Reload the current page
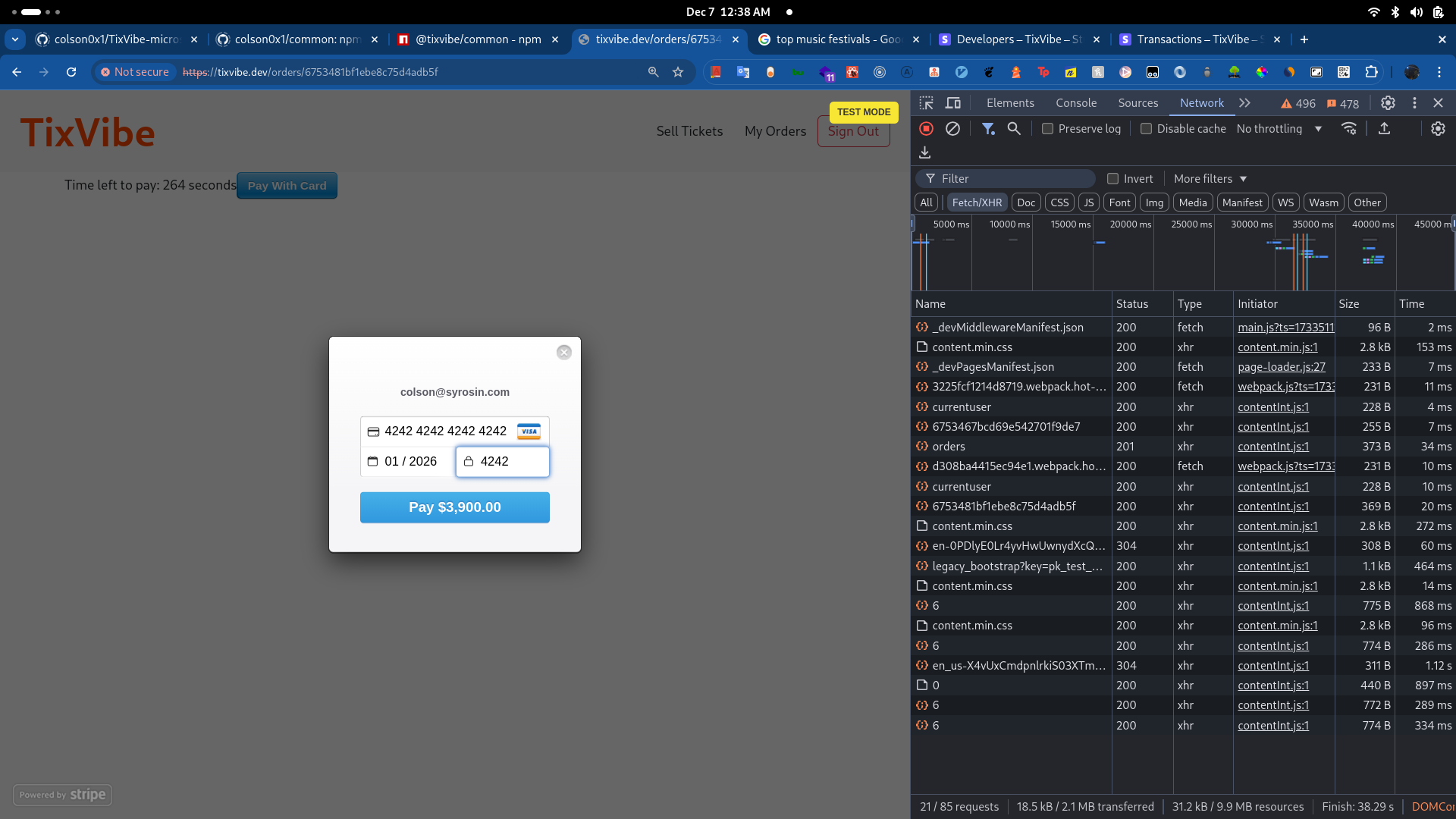The image size is (1456, 819). tap(71, 72)
